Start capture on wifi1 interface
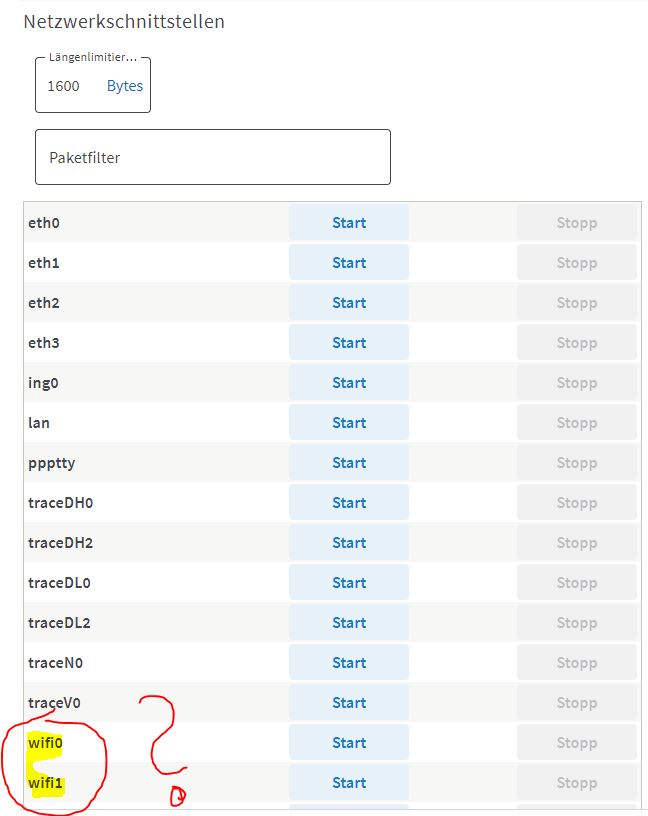This screenshot has height=816, width=648. tap(349, 783)
